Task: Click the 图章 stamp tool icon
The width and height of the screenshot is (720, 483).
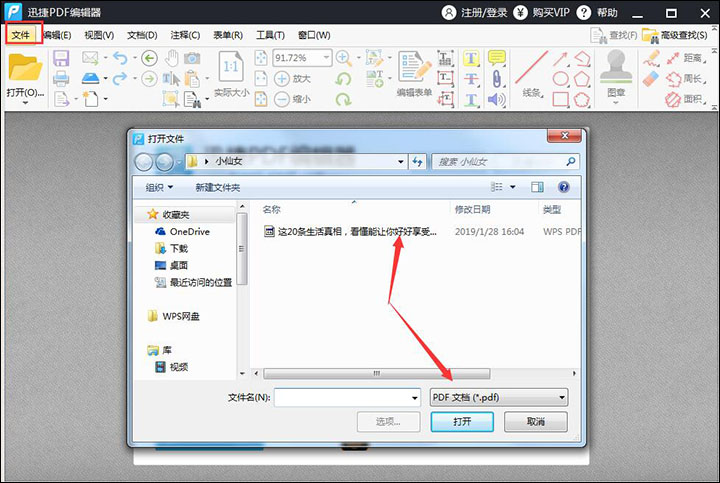Action: point(616,68)
